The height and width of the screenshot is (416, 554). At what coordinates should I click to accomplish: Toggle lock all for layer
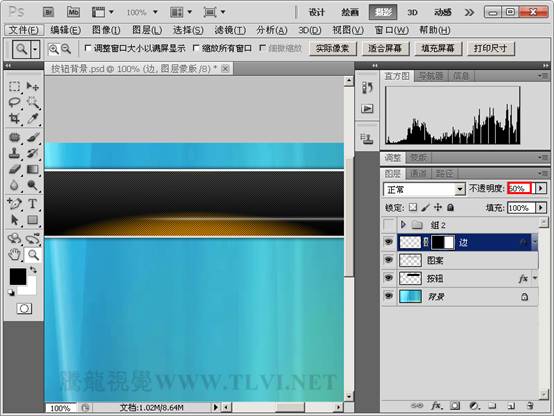point(450,207)
